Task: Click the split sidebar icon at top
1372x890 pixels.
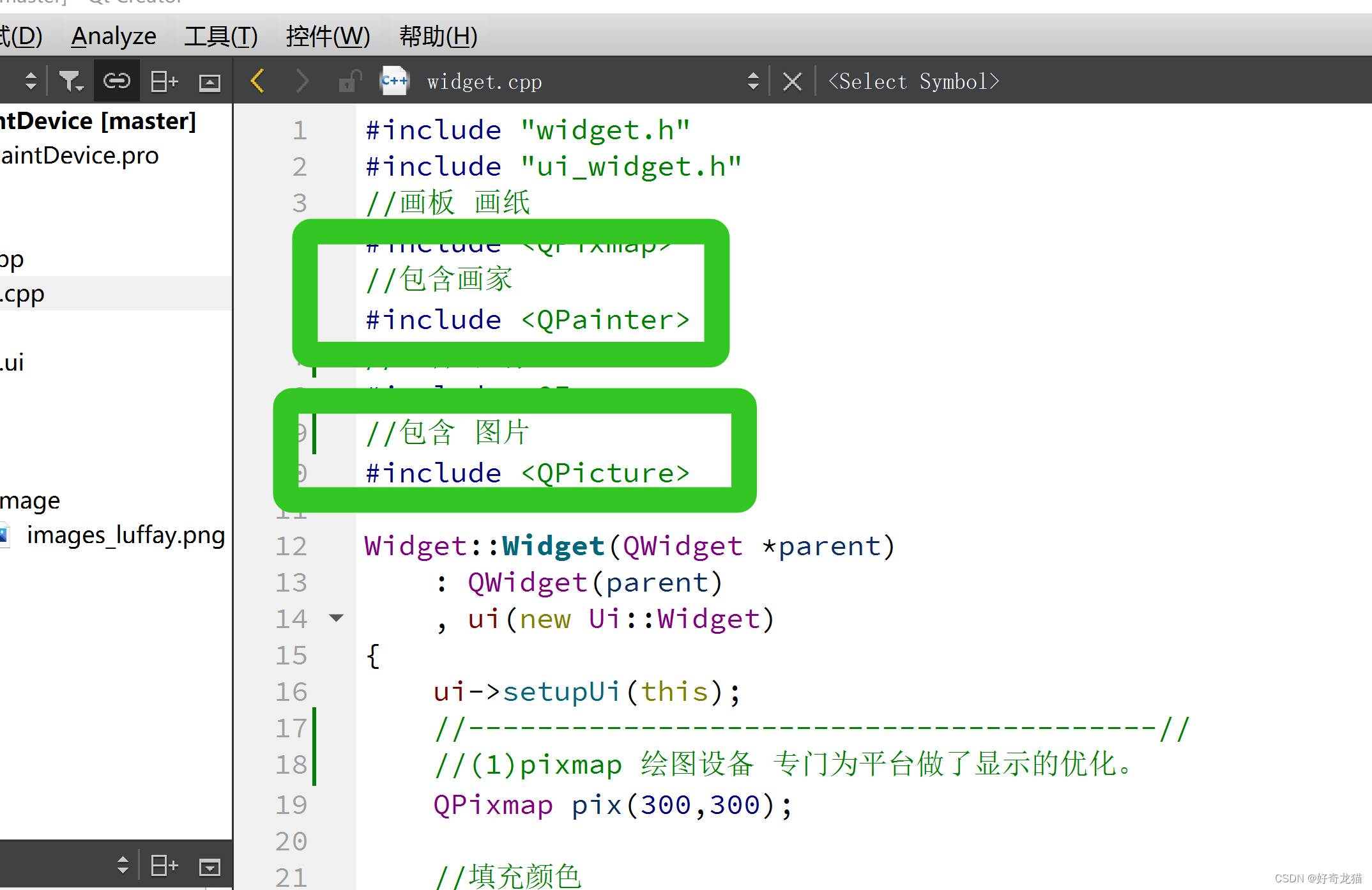Action: (x=164, y=81)
